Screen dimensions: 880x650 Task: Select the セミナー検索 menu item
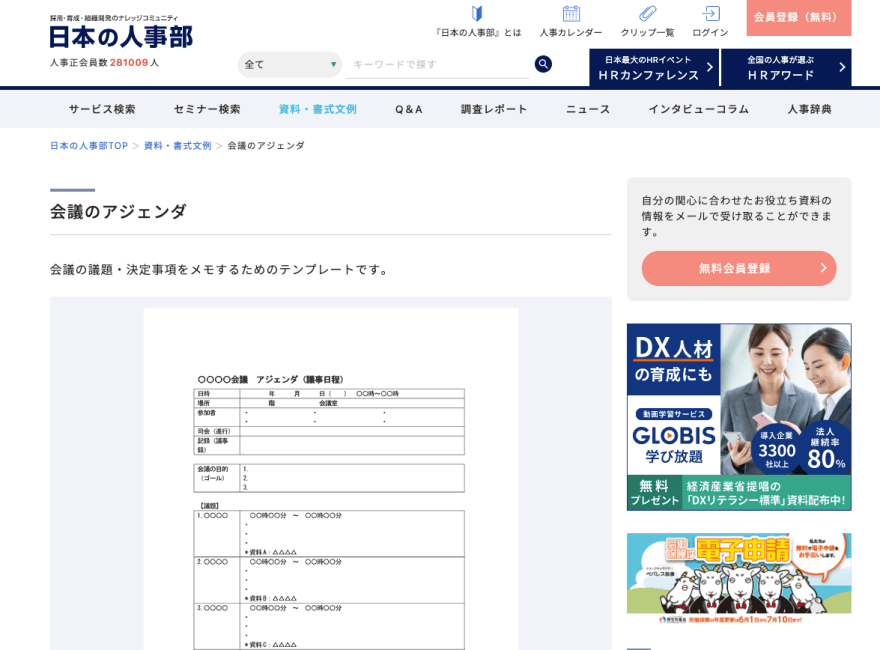click(207, 109)
